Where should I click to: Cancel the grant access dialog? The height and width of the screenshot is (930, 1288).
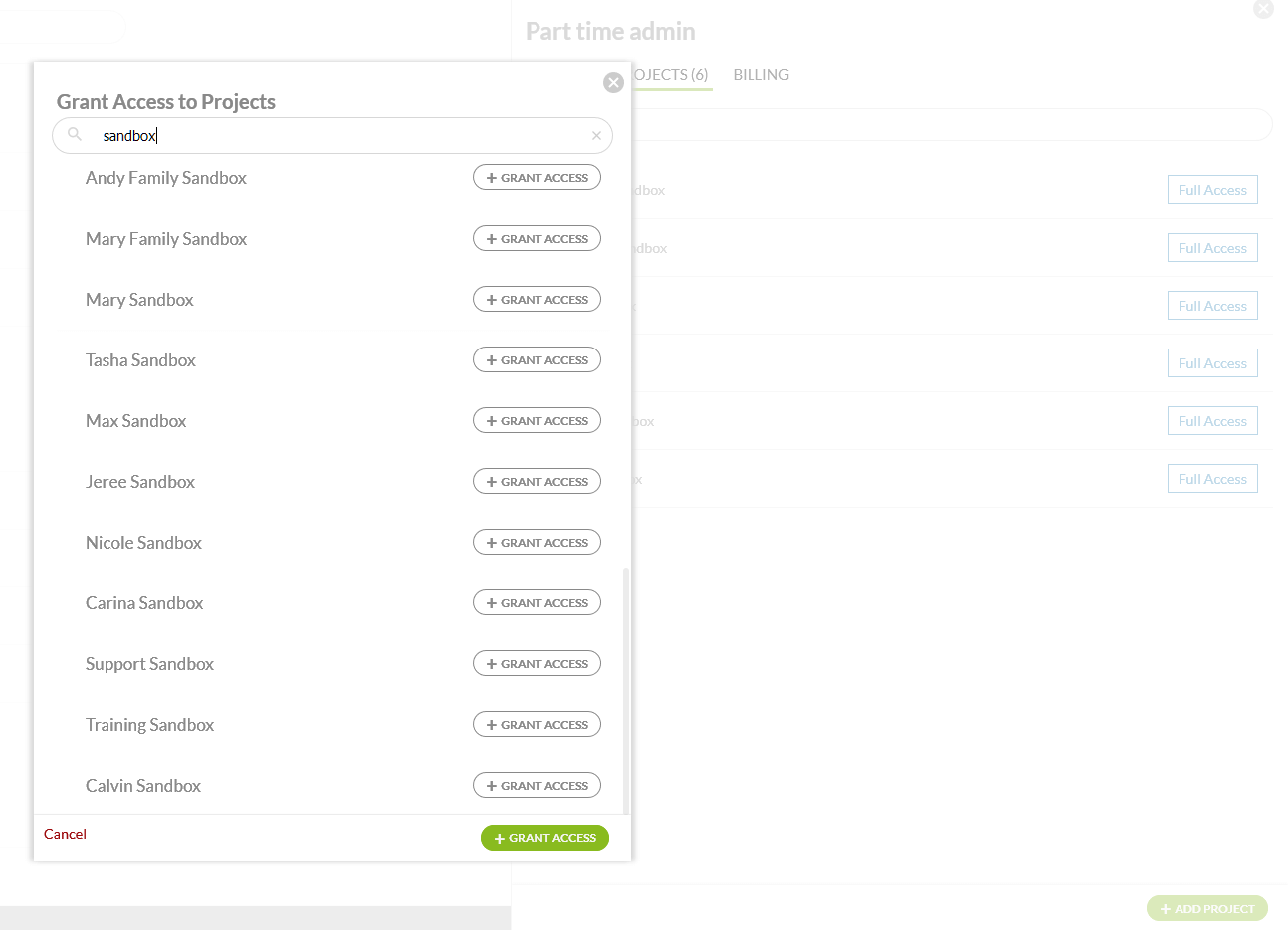tap(65, 834)
